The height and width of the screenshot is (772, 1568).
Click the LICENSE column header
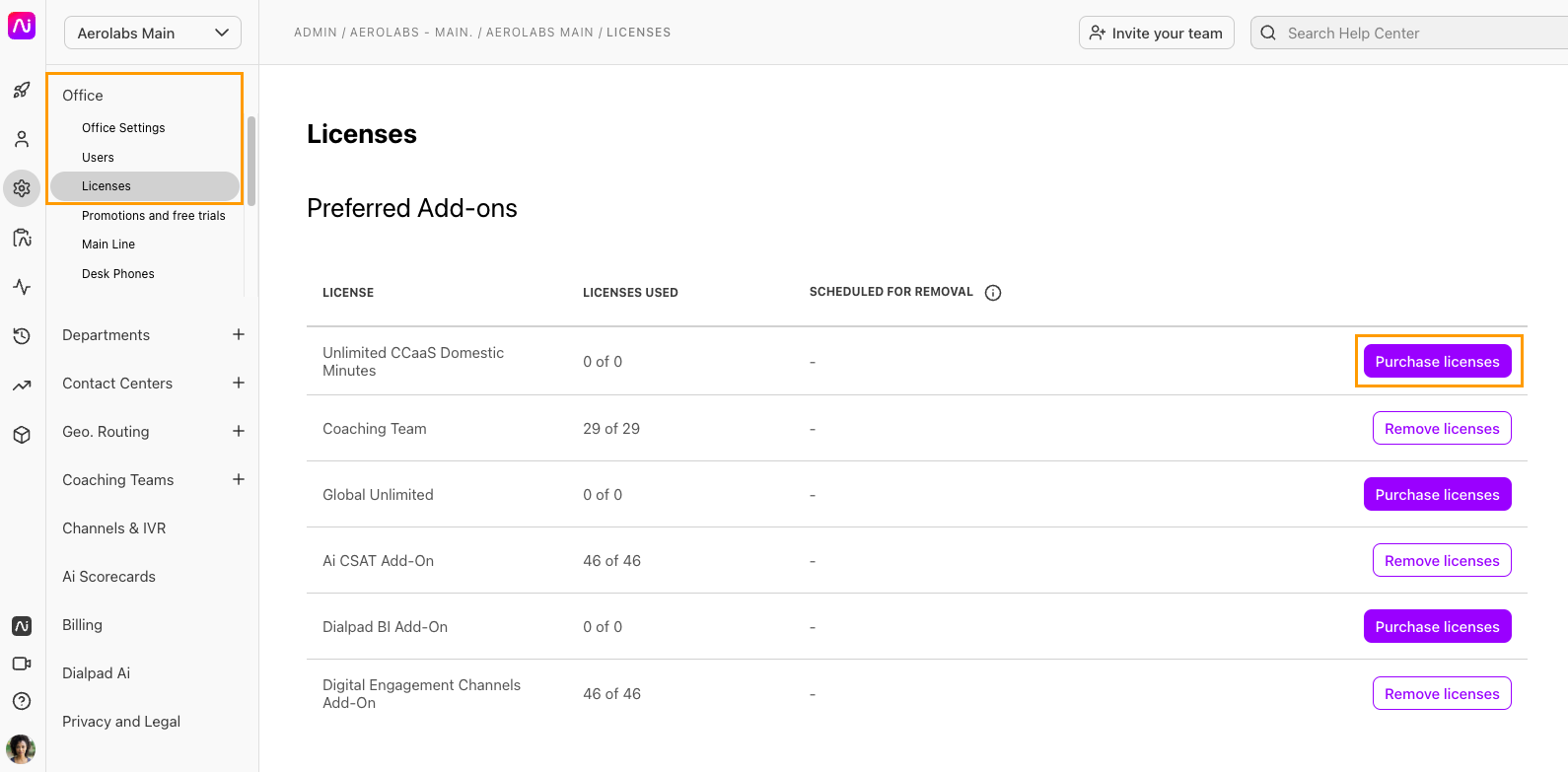coord(348,293)
